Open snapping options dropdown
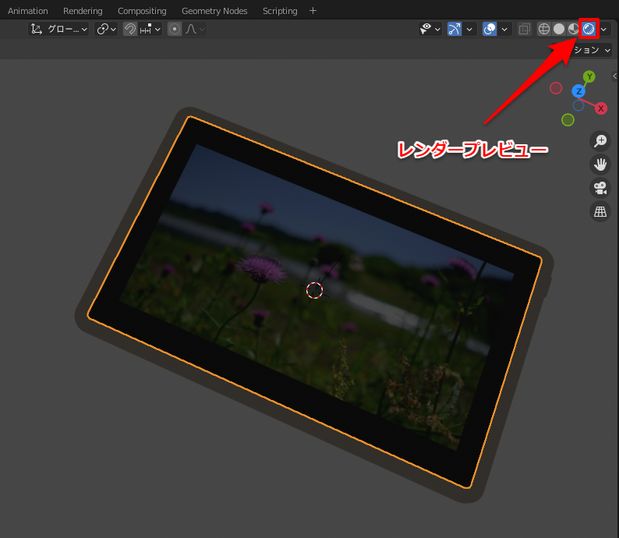619x538 pixels. tap(150, 29)
